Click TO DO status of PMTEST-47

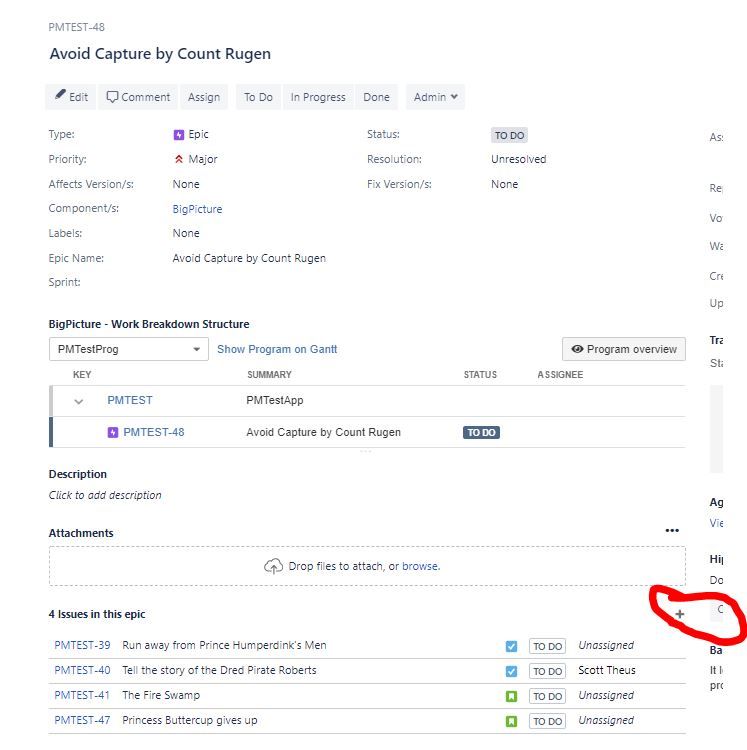tap(548, 721)
